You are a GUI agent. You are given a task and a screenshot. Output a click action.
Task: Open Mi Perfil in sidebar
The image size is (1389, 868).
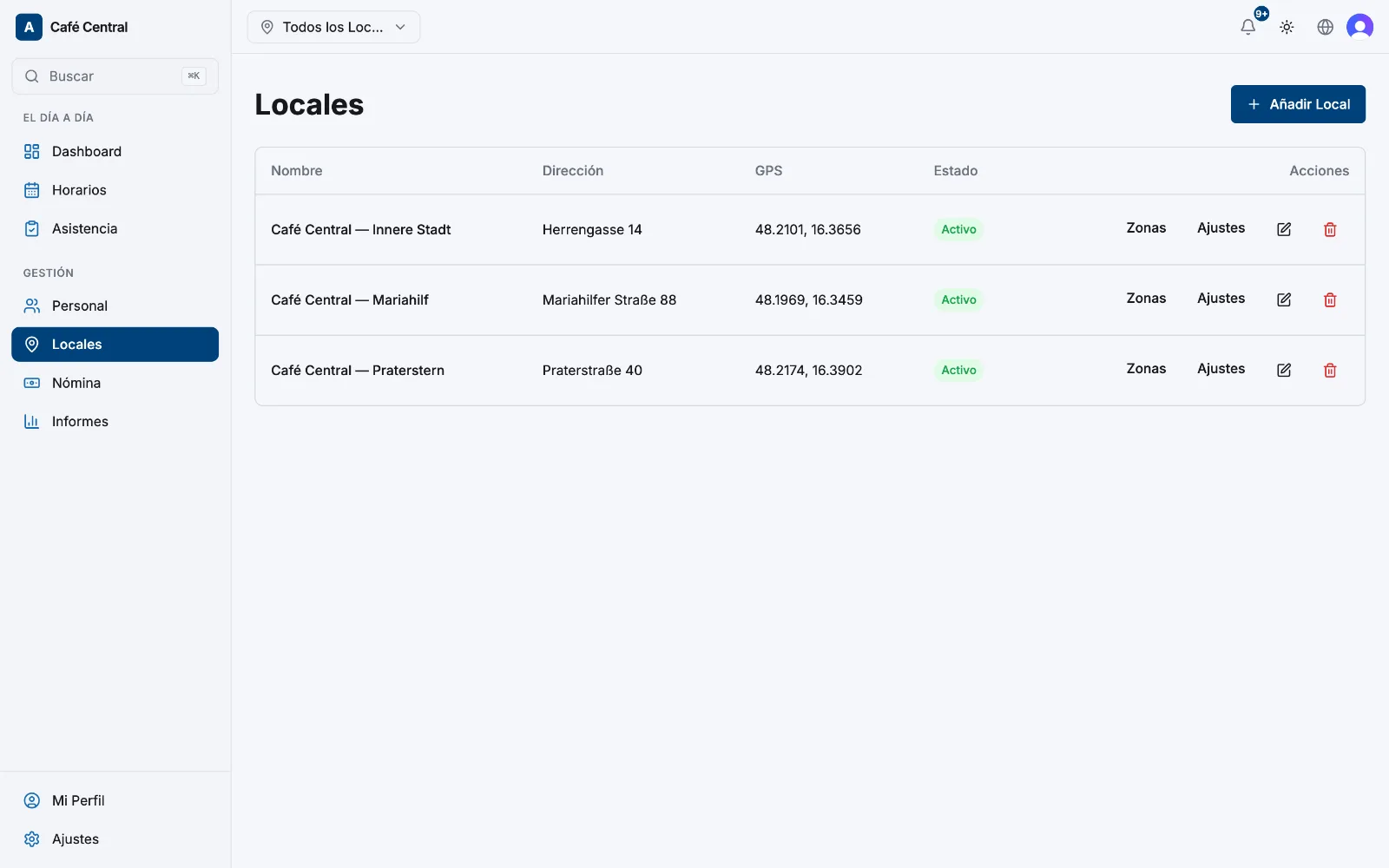coord(115,800)
